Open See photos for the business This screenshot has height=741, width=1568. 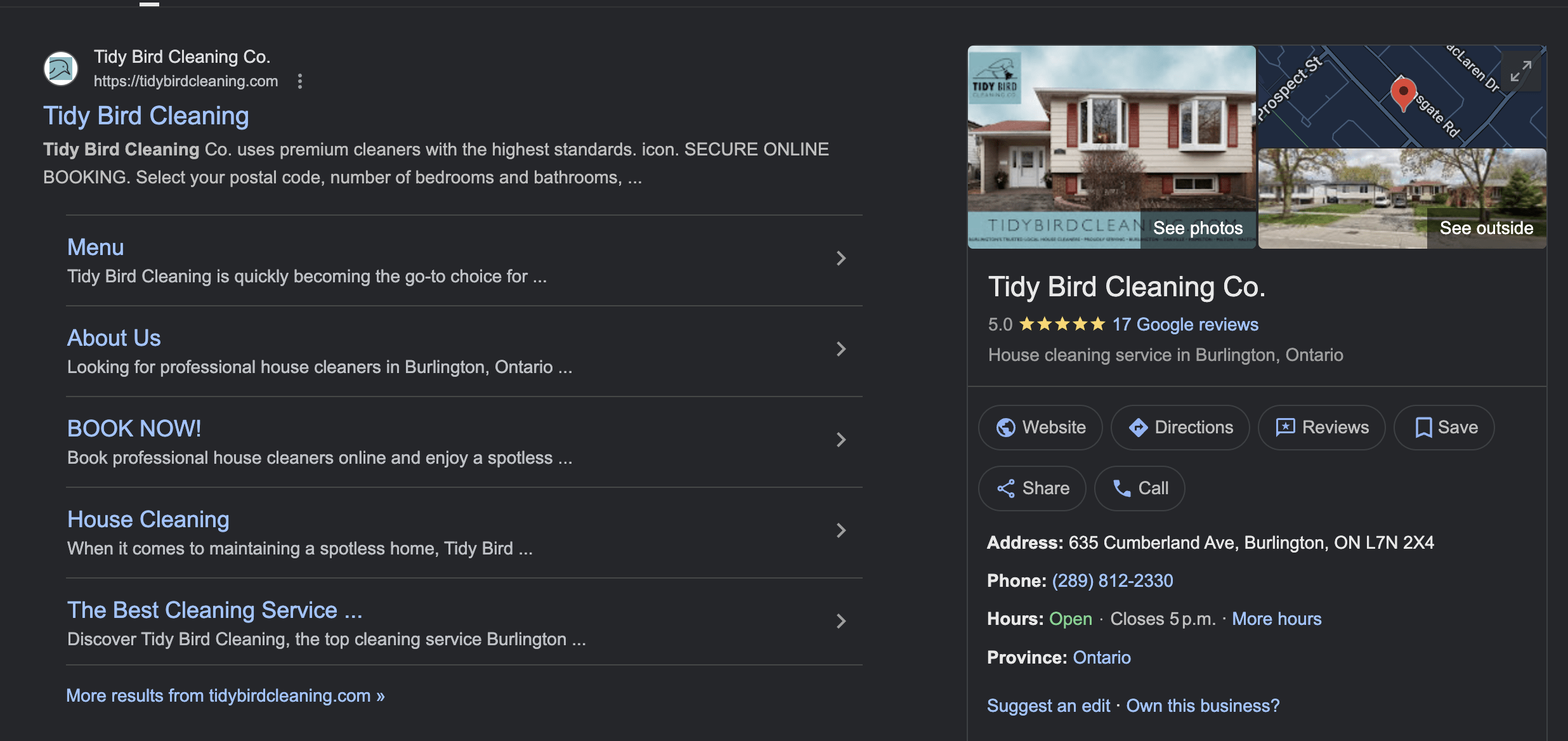1198,228
